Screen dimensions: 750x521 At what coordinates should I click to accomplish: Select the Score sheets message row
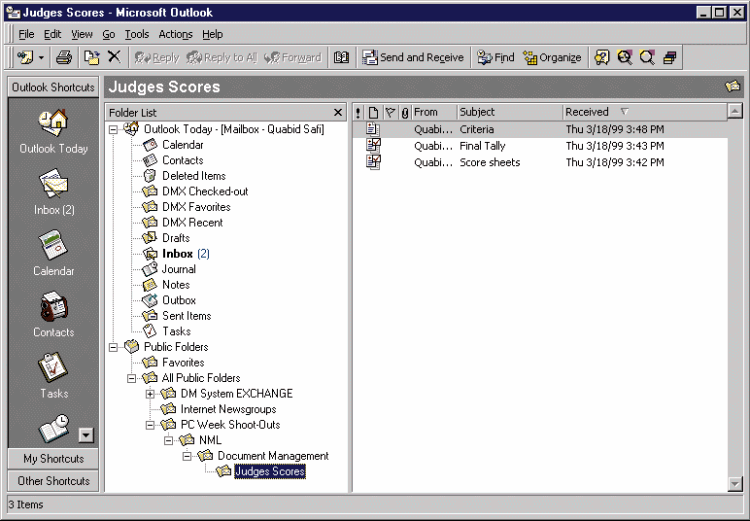[x=540, y=162]
